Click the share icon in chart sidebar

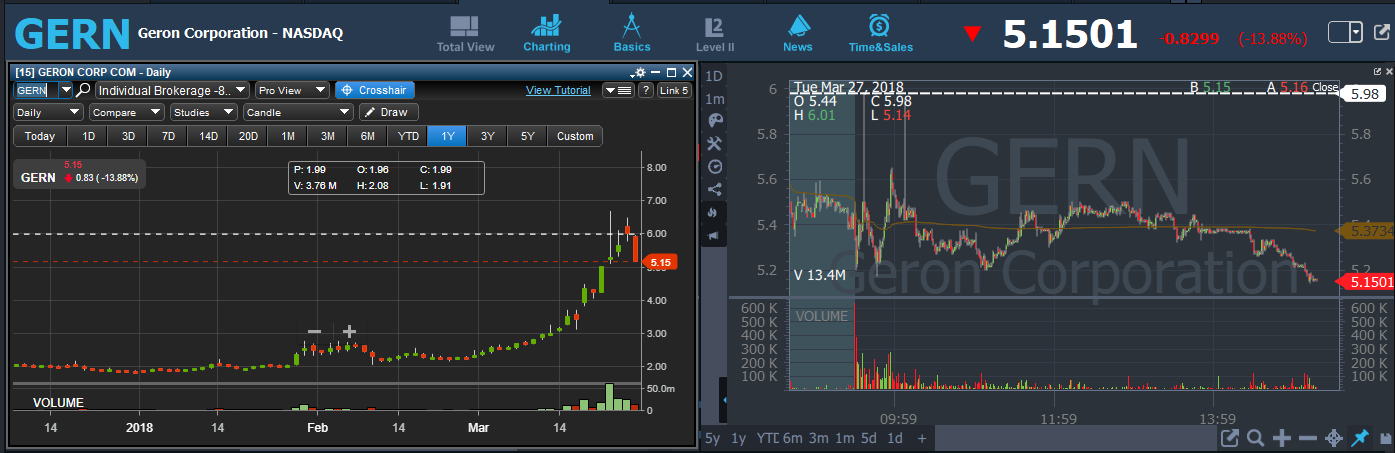pyautogui.click(x=714, y=189)
